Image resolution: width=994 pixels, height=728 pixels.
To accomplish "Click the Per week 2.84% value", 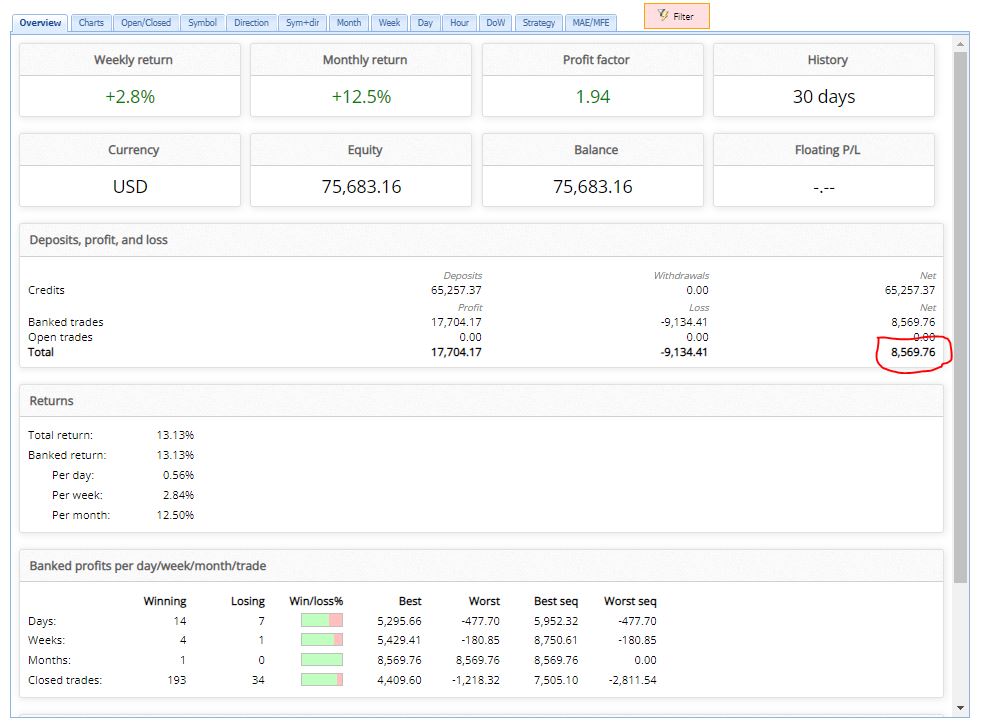I will tap(178, 495).
